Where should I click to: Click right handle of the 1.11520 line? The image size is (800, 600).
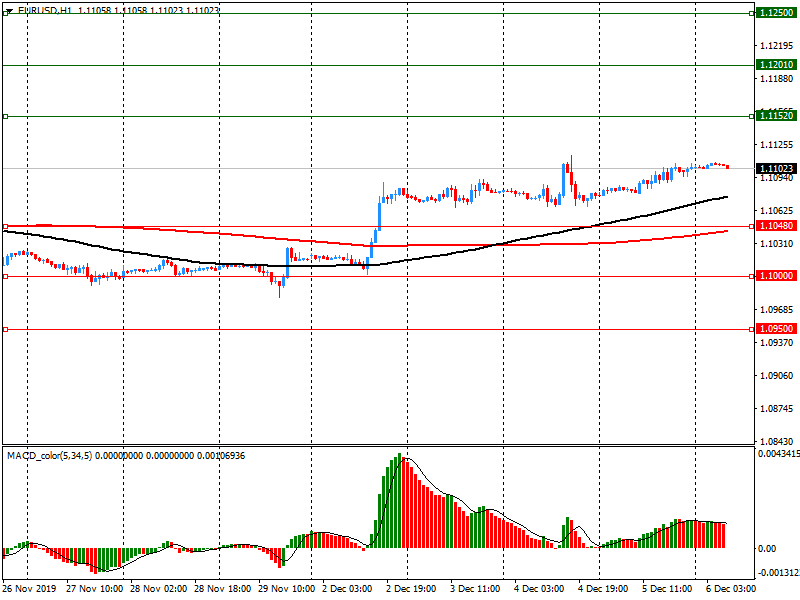pos(752,117)
